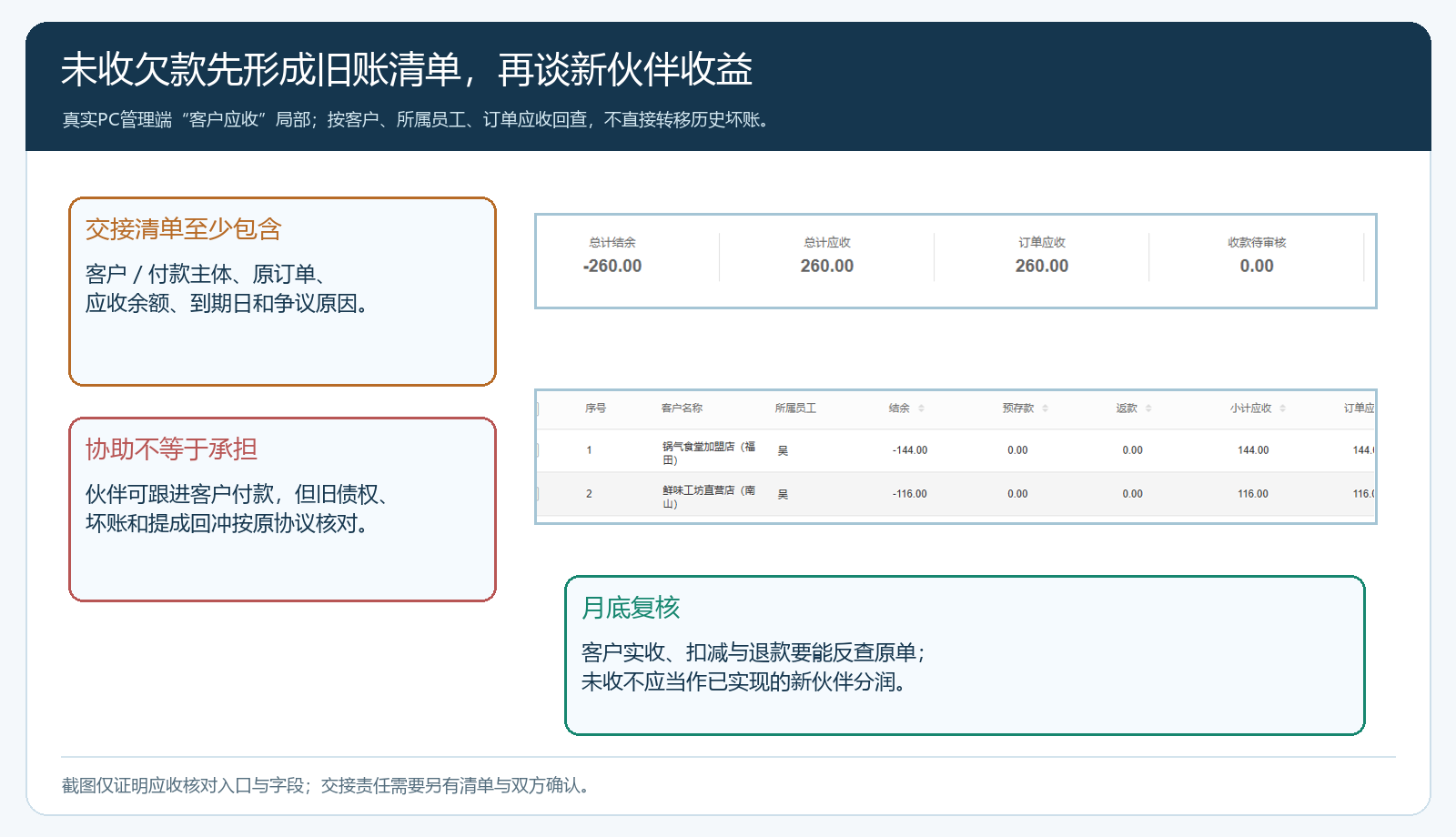
Task: Click the 所属员工 column header
Action: 795,408
